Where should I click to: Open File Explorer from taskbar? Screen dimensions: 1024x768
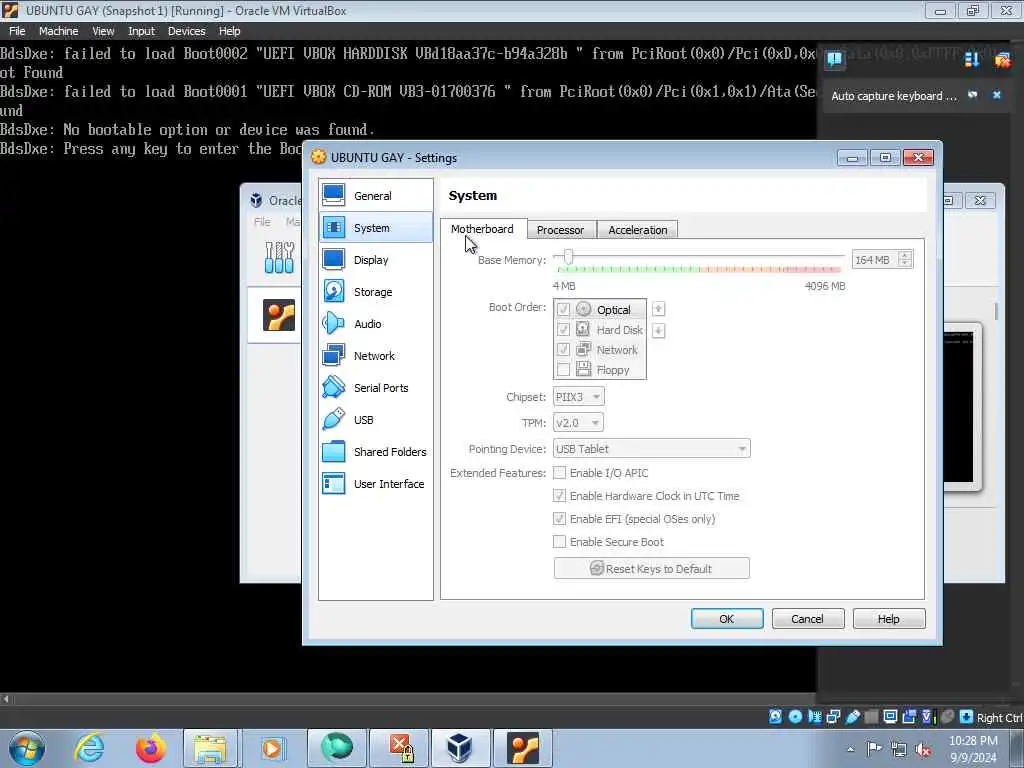coord(210,748)
